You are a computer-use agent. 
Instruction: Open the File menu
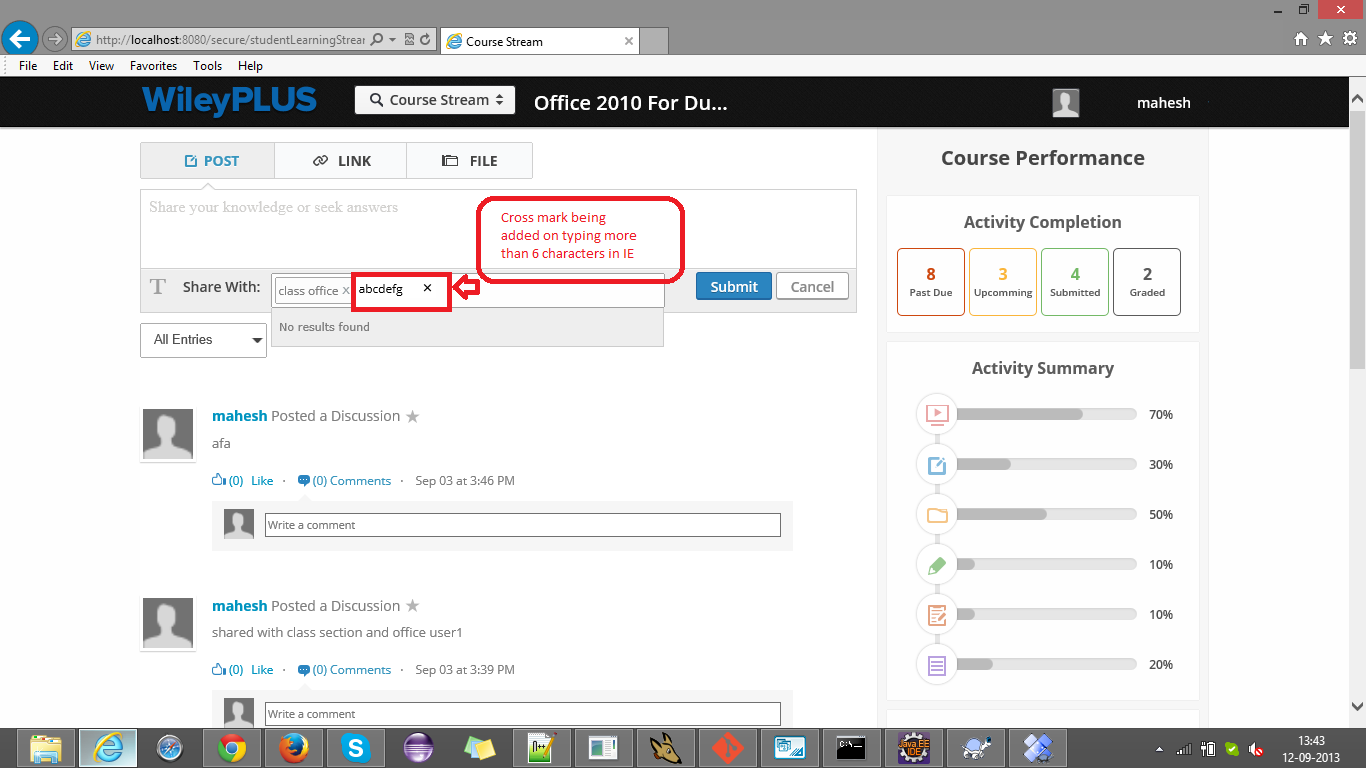[x=28, y=66]
